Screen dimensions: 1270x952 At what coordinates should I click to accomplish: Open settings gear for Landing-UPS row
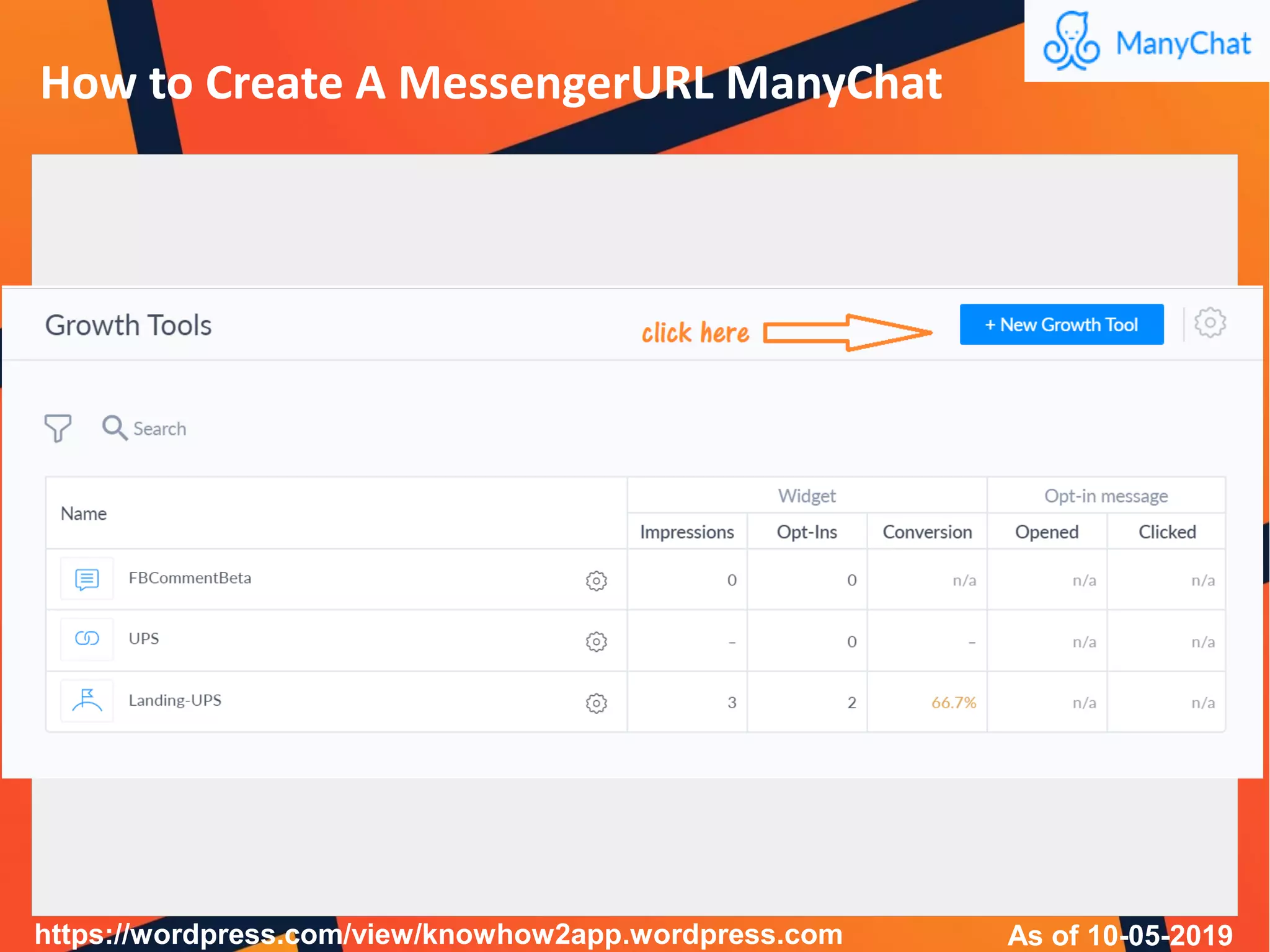[596, 703]
